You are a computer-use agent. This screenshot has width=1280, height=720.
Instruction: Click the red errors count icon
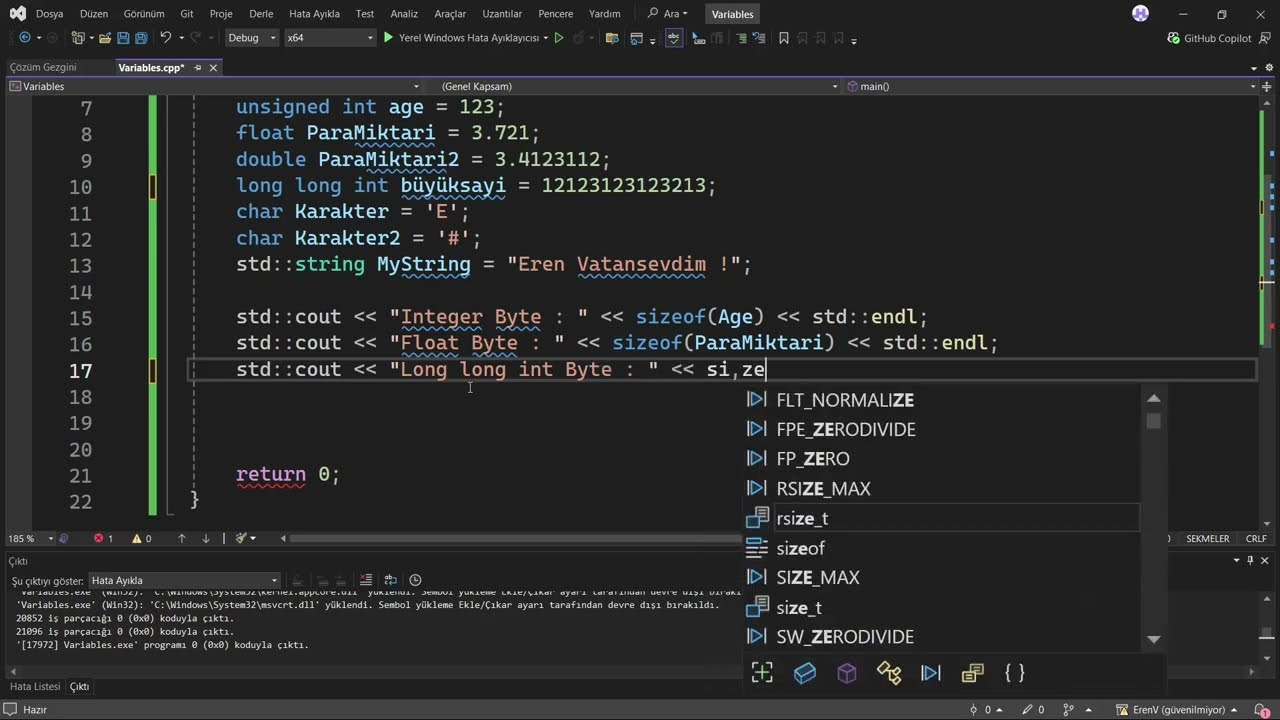99,538
